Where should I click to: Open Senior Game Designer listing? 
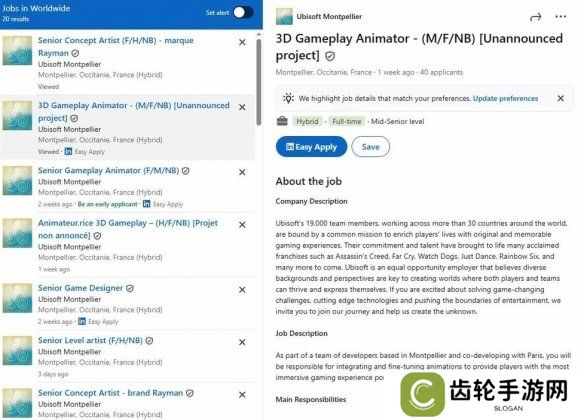click(80, 288)
